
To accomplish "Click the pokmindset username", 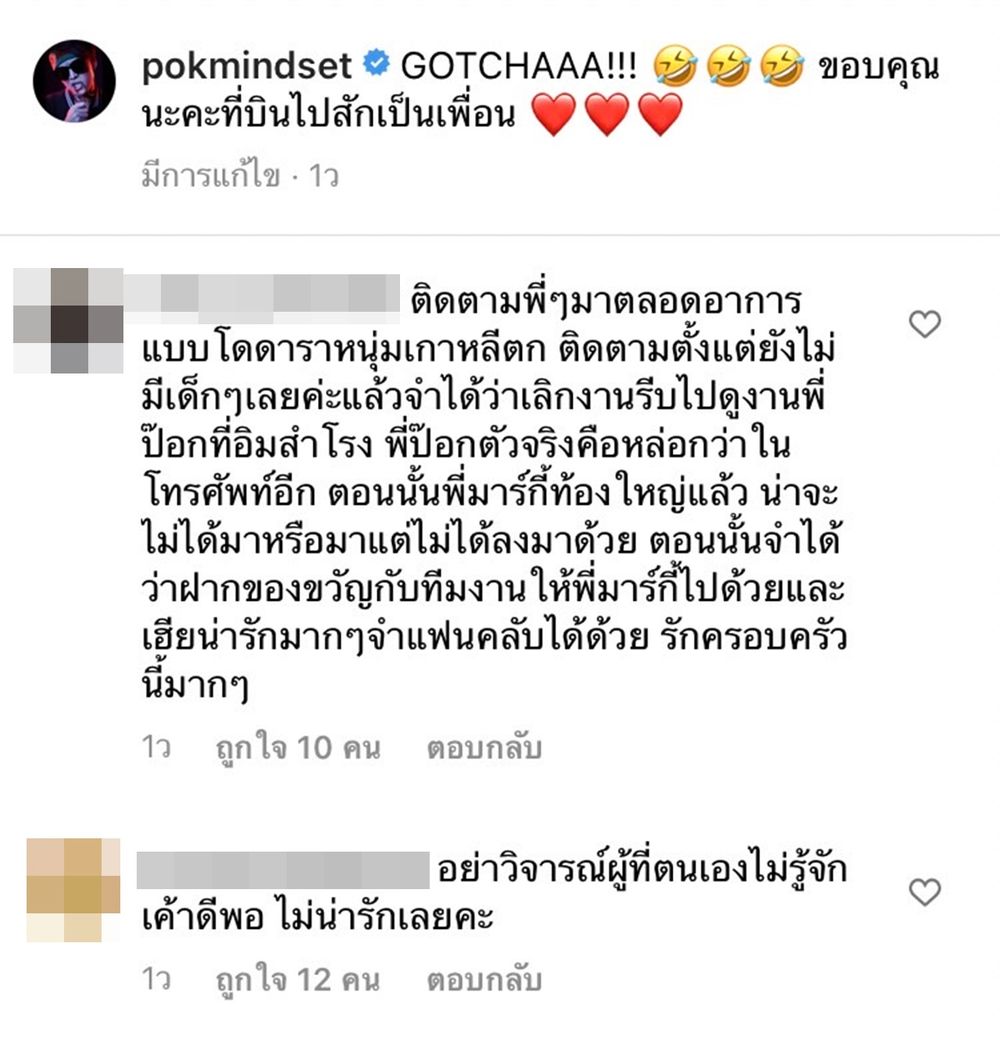I will click(x=246, y=65).
